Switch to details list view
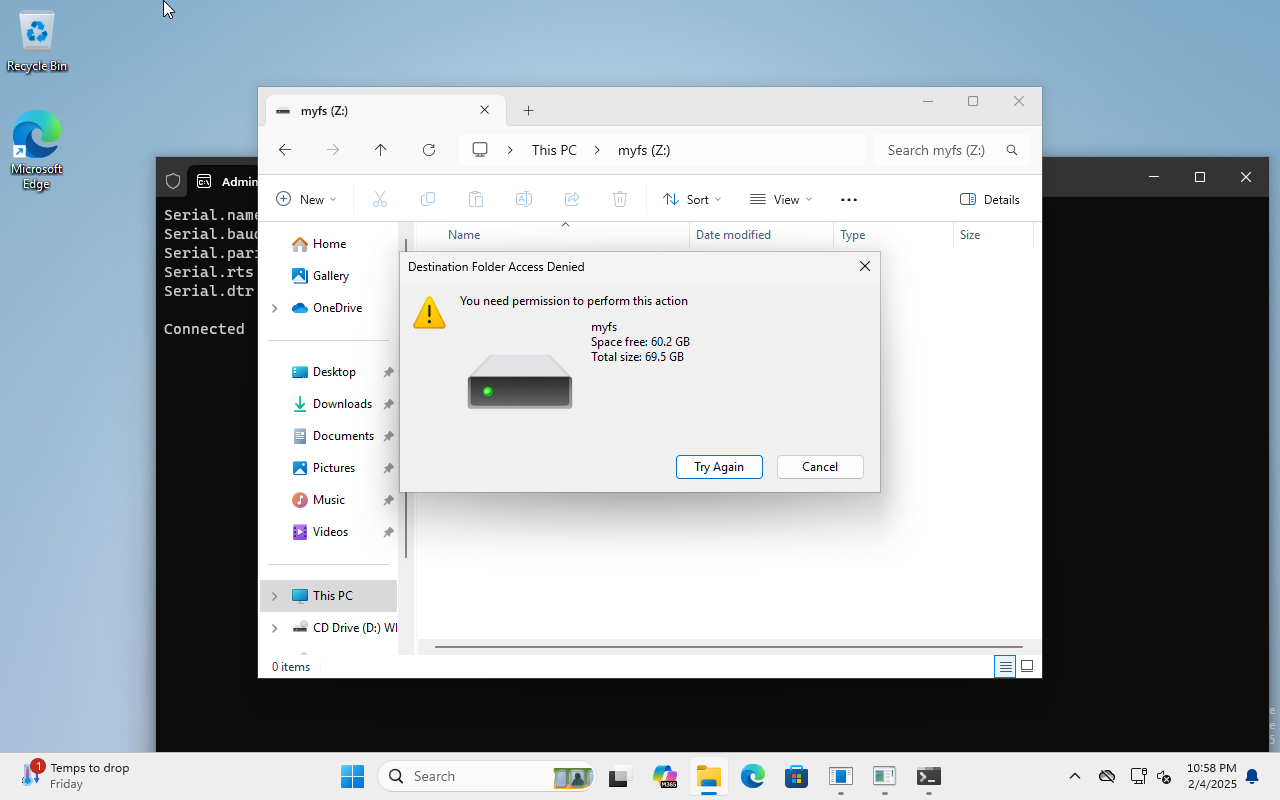Viewport: 1280px width, 800px height. (x=1005, y=666)
